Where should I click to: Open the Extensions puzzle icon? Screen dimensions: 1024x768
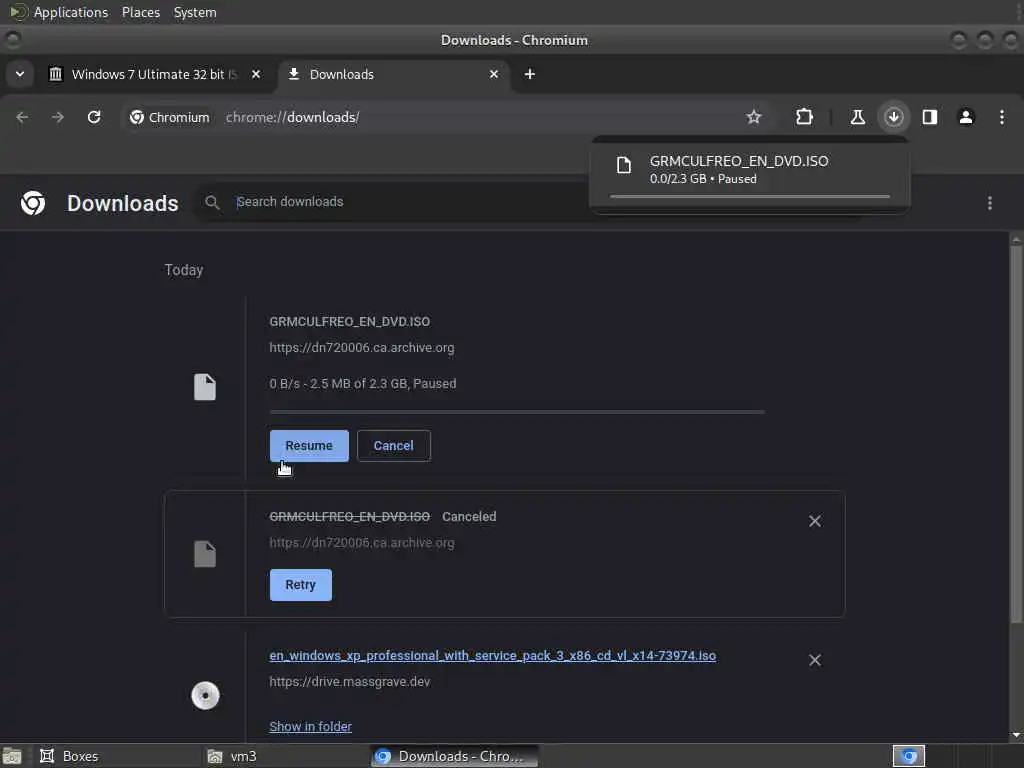click(804, 117)
